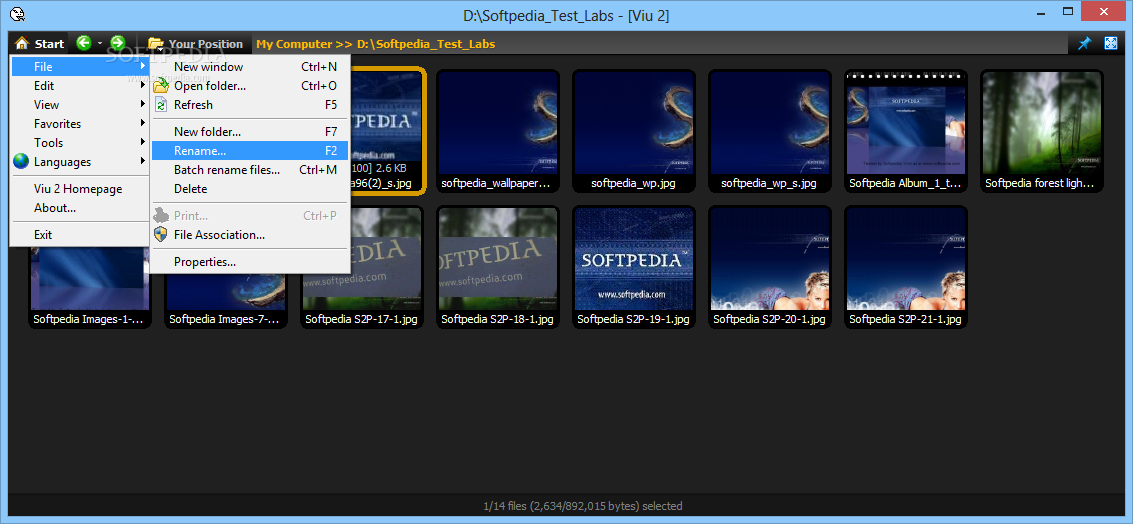Expand the Favorites submenu
The height and width of the screenshot is (524, 1133).
79,124
